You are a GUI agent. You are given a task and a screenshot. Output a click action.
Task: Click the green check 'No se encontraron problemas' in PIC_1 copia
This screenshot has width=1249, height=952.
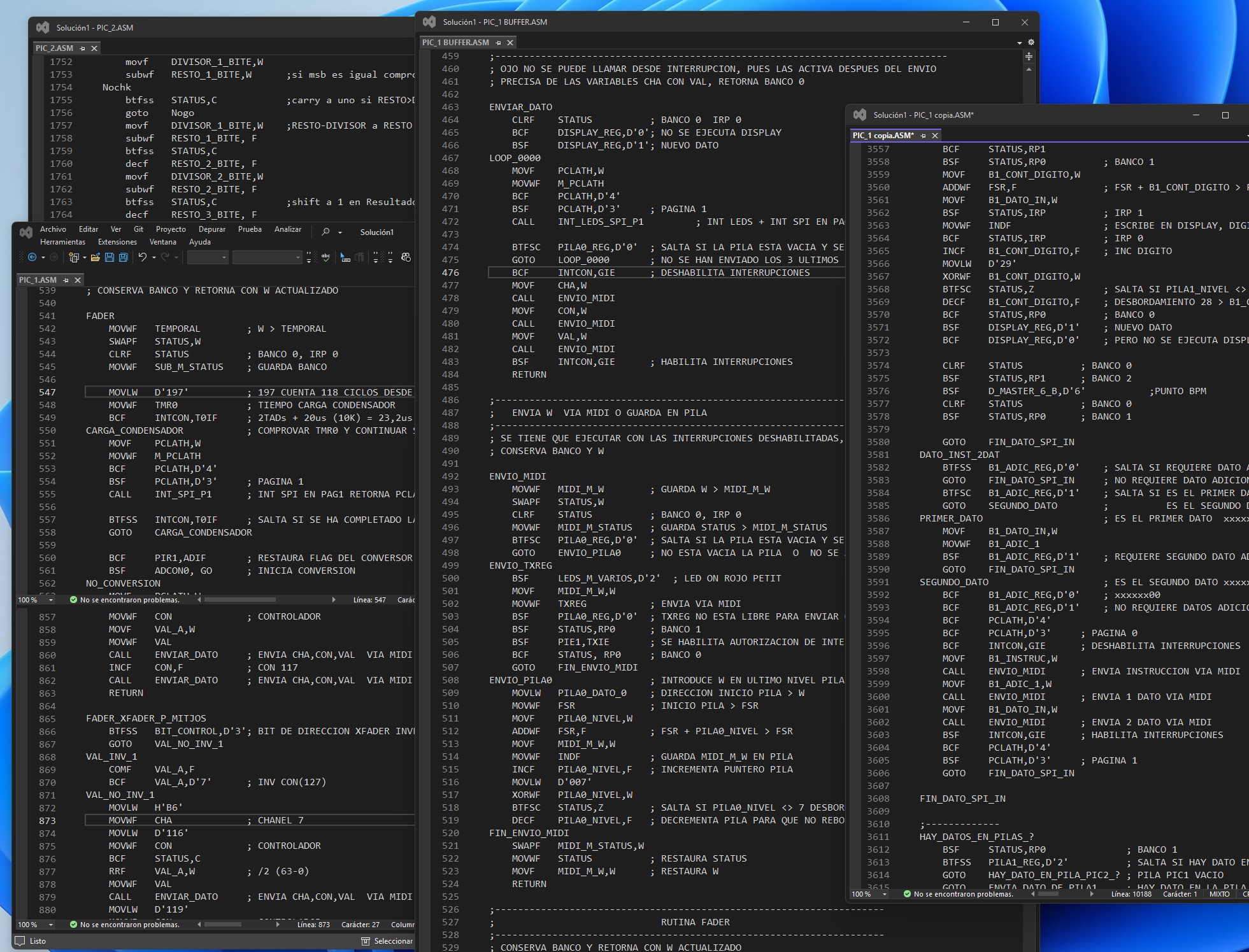pyautogui.click(x=907, y=894)
